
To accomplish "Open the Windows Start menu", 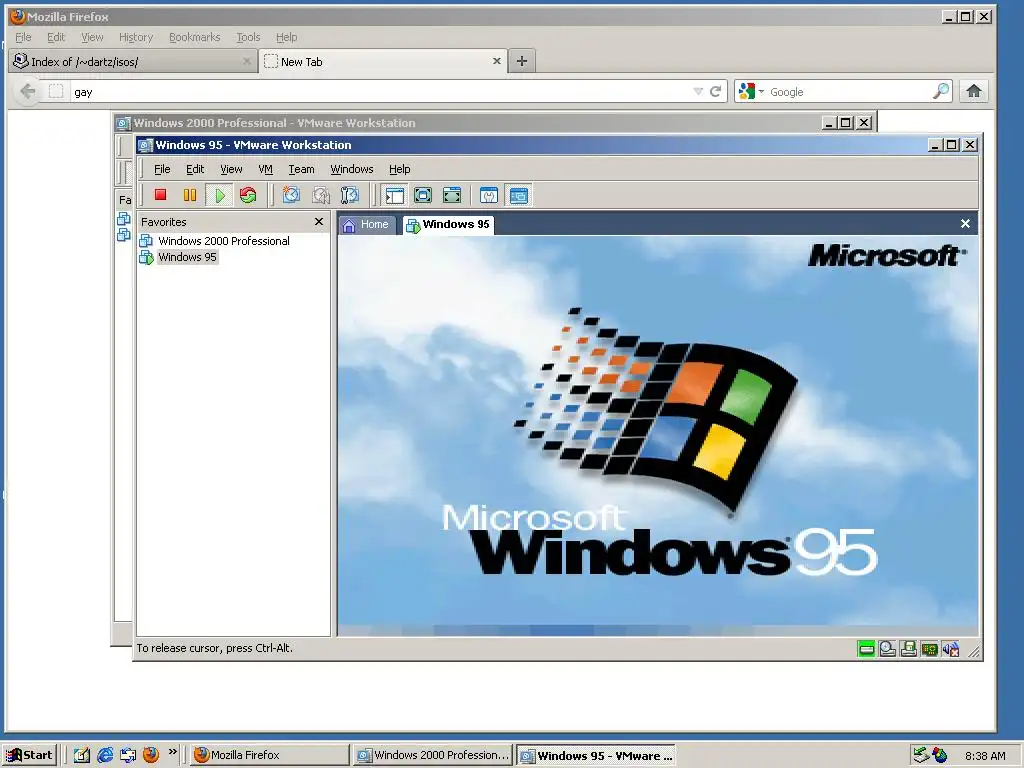I will pyautogui.click(x=30, y=756).
